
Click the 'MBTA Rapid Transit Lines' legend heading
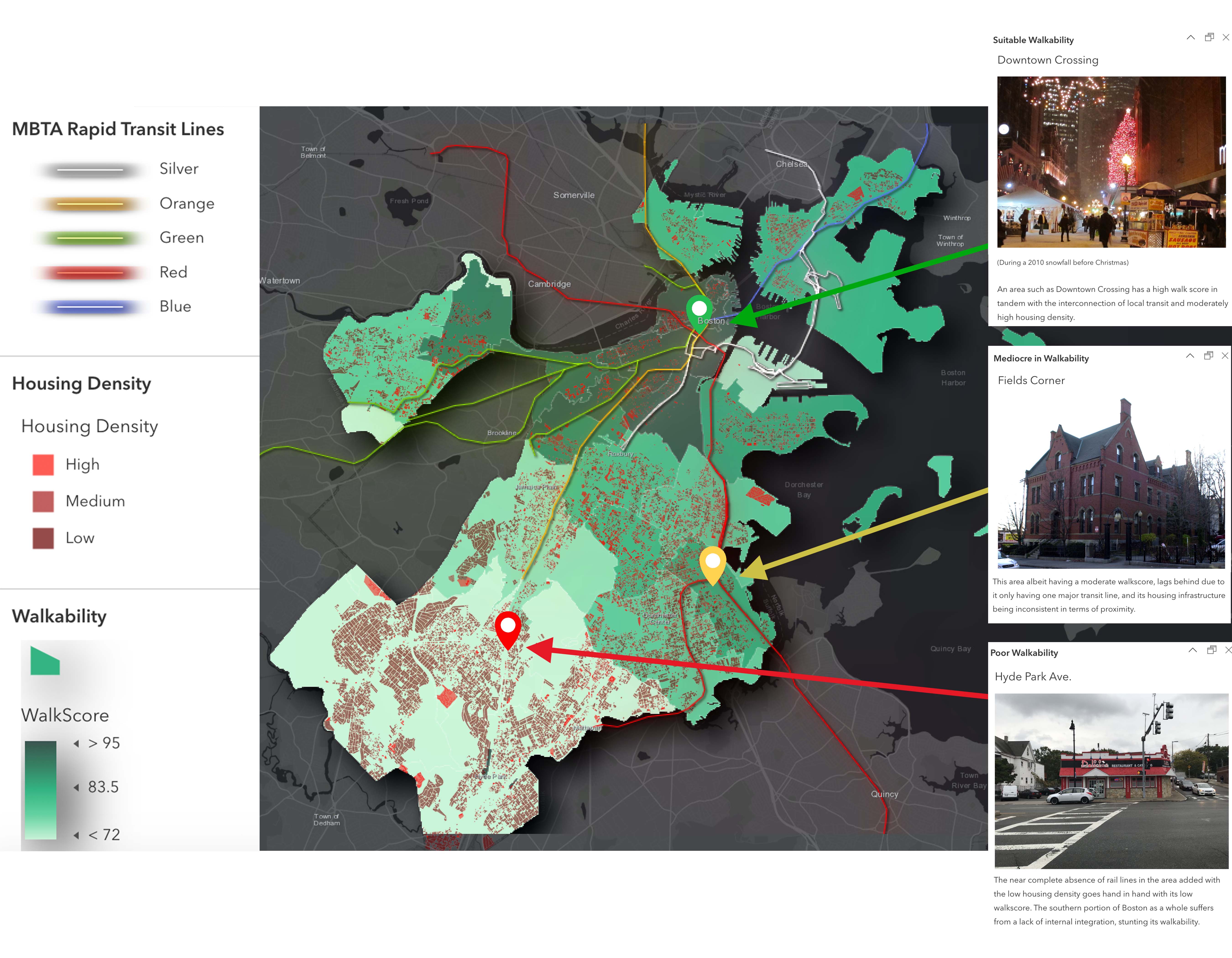click(118, 129)
